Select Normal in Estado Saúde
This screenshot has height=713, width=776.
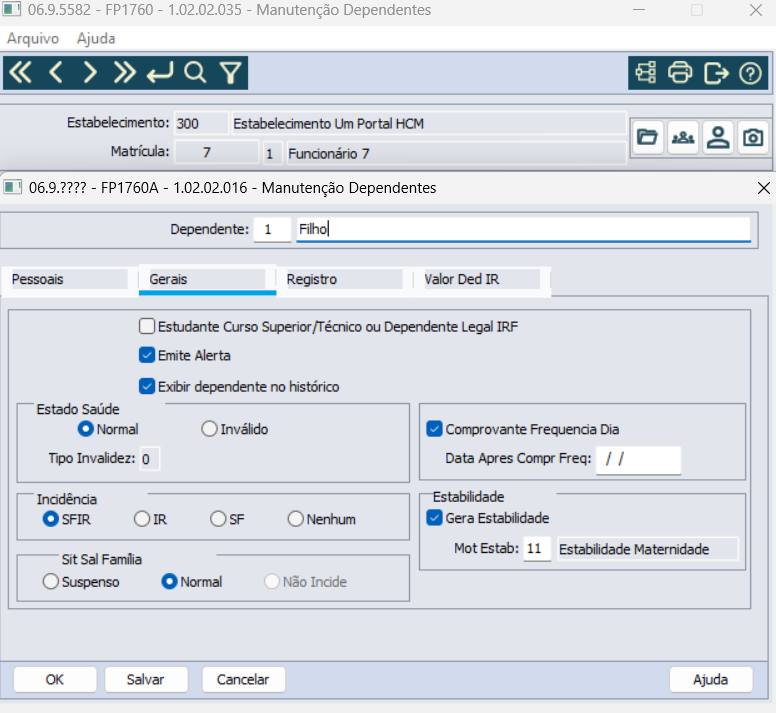[86, 429]
